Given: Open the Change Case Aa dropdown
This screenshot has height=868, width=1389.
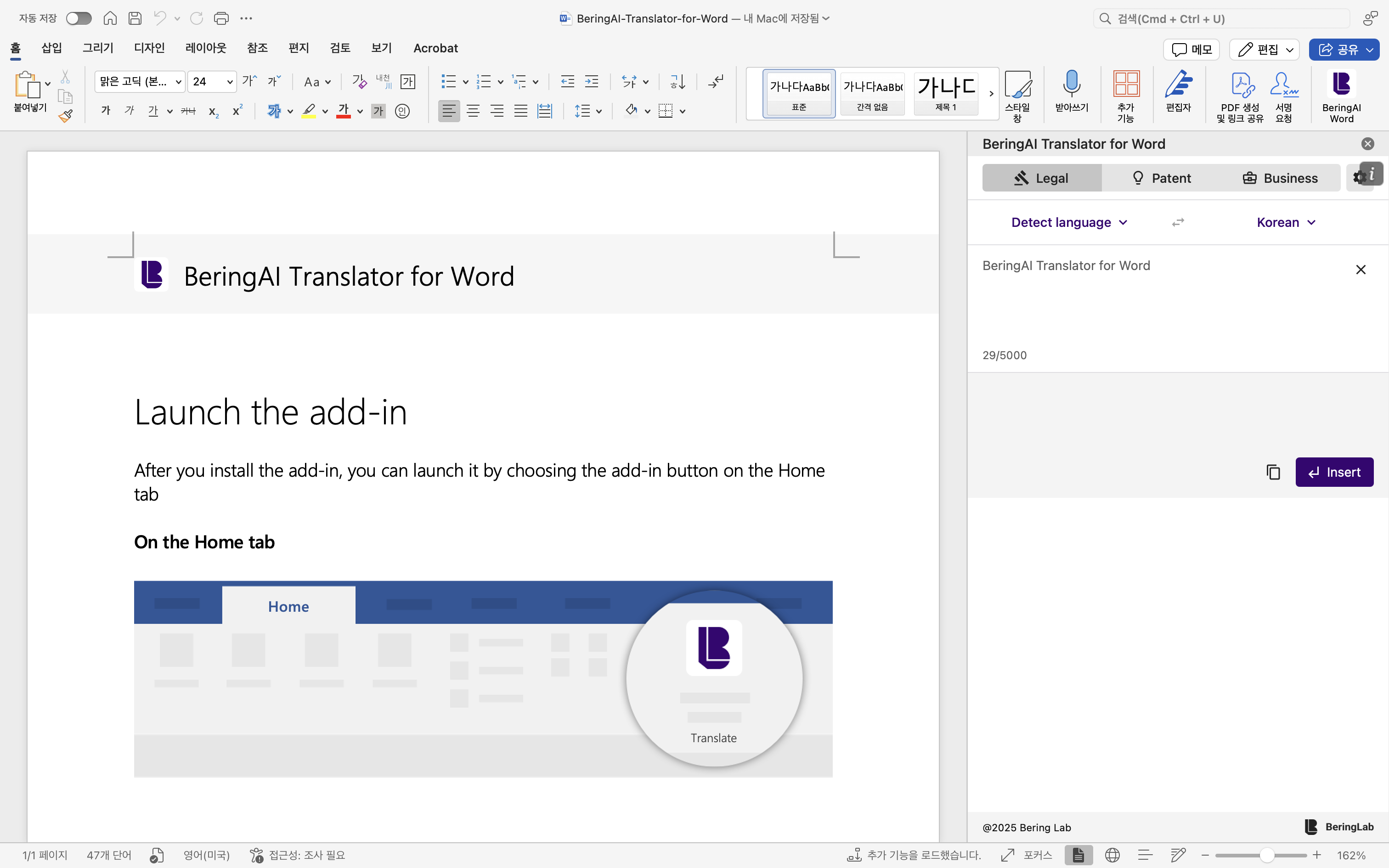Looking at the screenshot, I should click(317, 82).
